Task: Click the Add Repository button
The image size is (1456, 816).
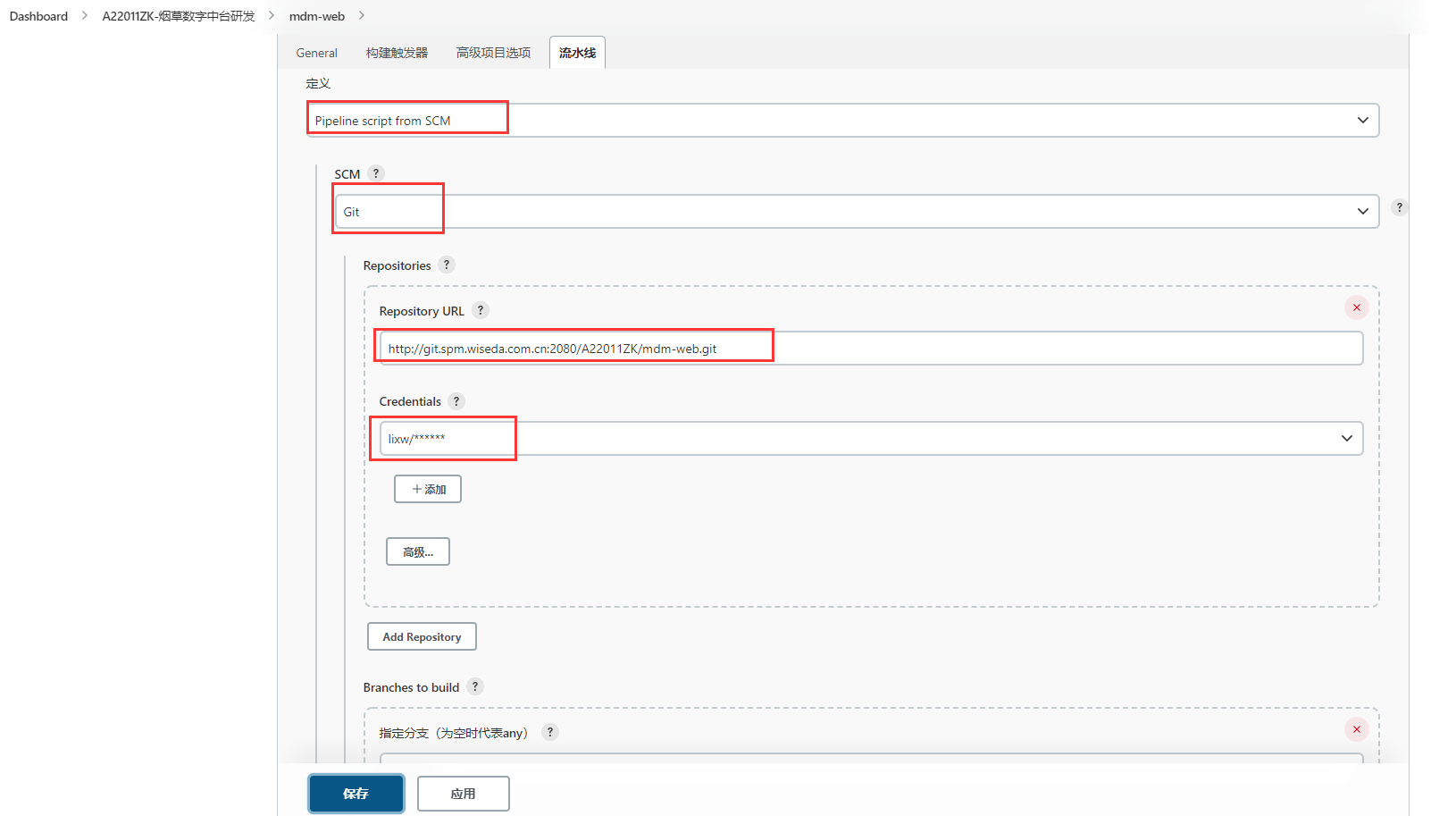Action: 422,636
